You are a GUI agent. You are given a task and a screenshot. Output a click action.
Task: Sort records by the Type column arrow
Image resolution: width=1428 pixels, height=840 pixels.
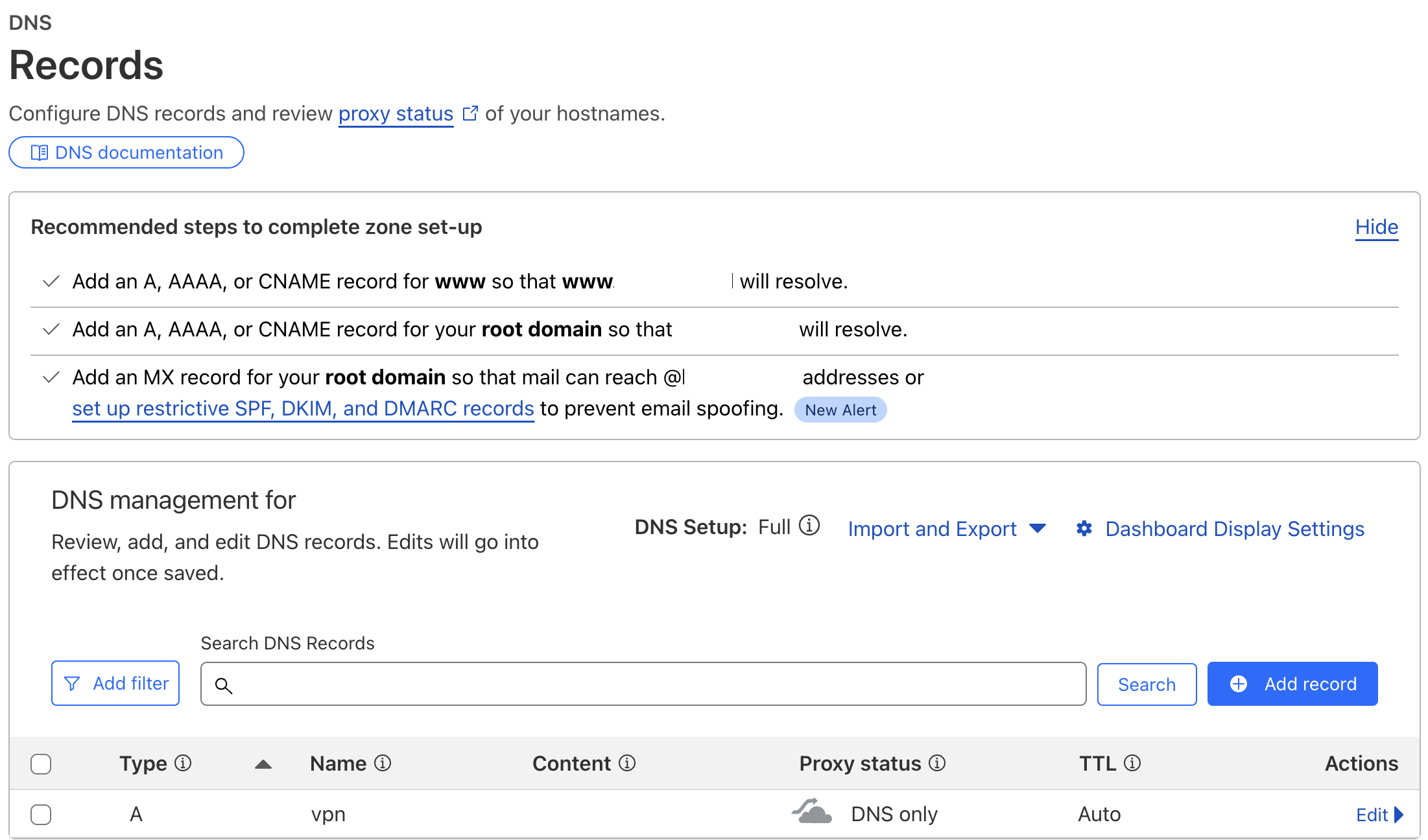[x=263, y=764]
